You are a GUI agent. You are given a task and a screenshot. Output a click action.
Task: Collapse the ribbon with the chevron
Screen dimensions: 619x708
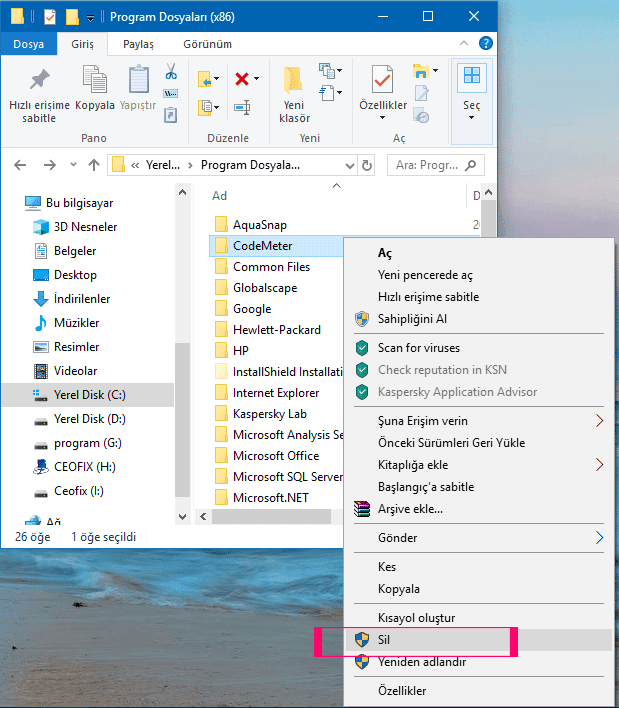pos(464,43)
